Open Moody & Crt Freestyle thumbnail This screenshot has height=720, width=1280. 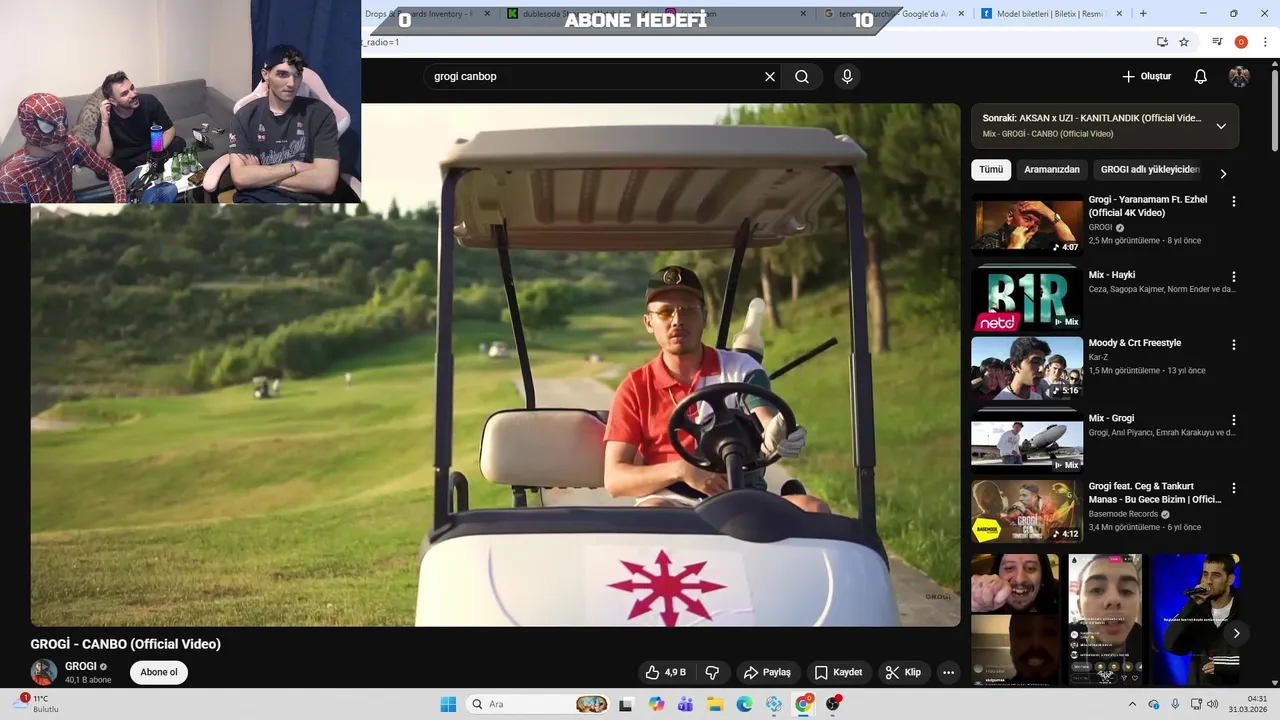coord(1027,368)
